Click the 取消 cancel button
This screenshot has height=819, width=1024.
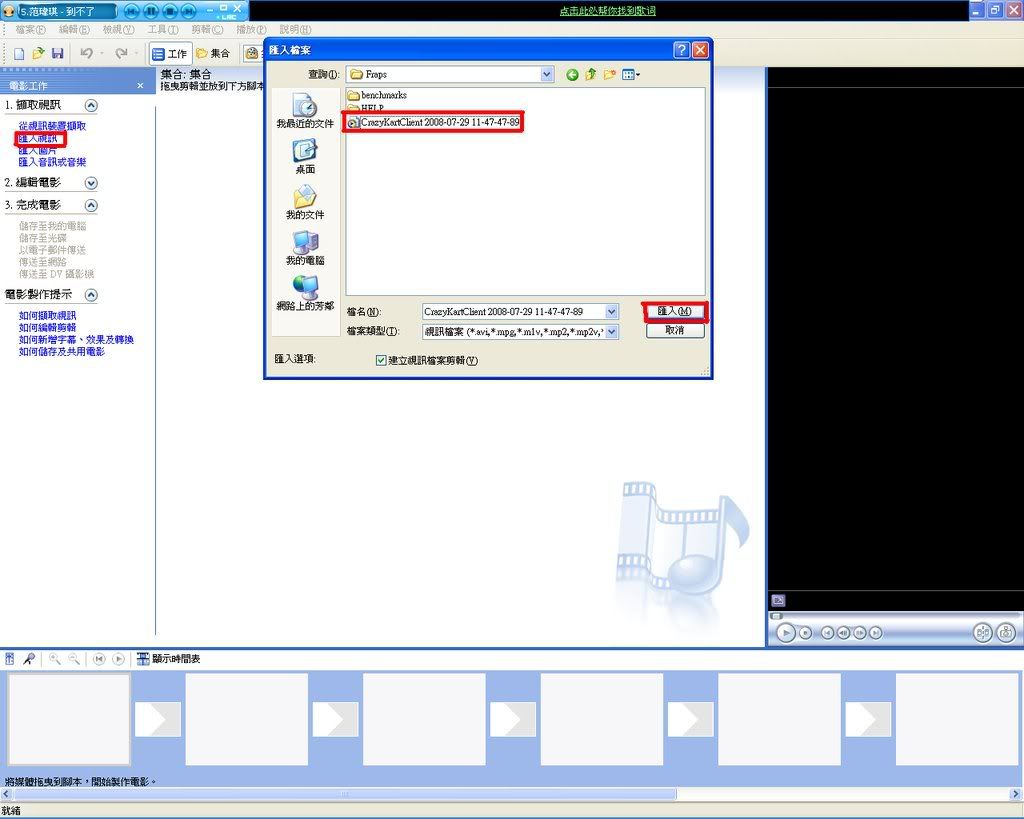click(675, 330)
